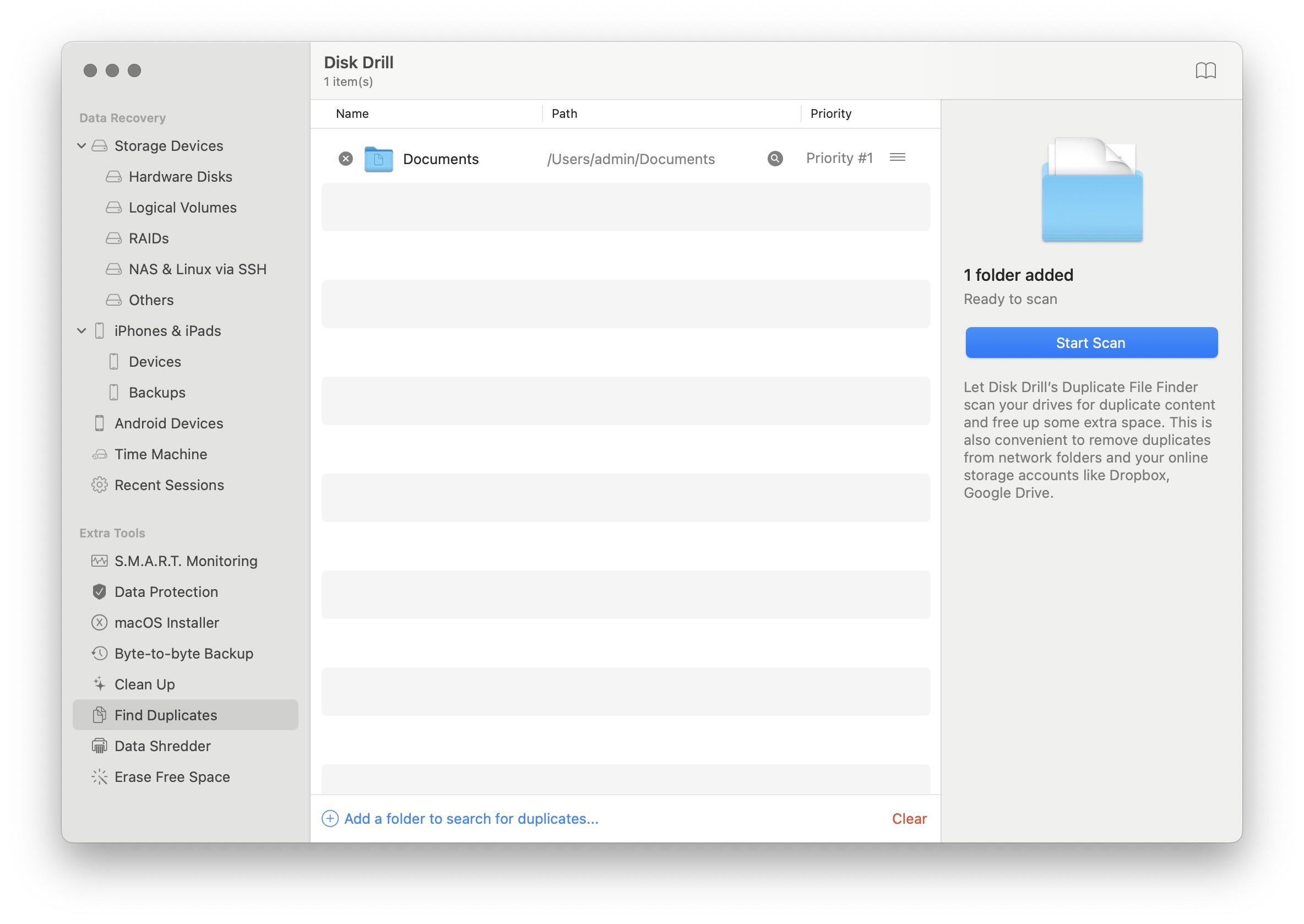Collapse the Storage Devices section
Image resolution: width=1304 pixels, height=924 pixels.
[x=81, y=146]
